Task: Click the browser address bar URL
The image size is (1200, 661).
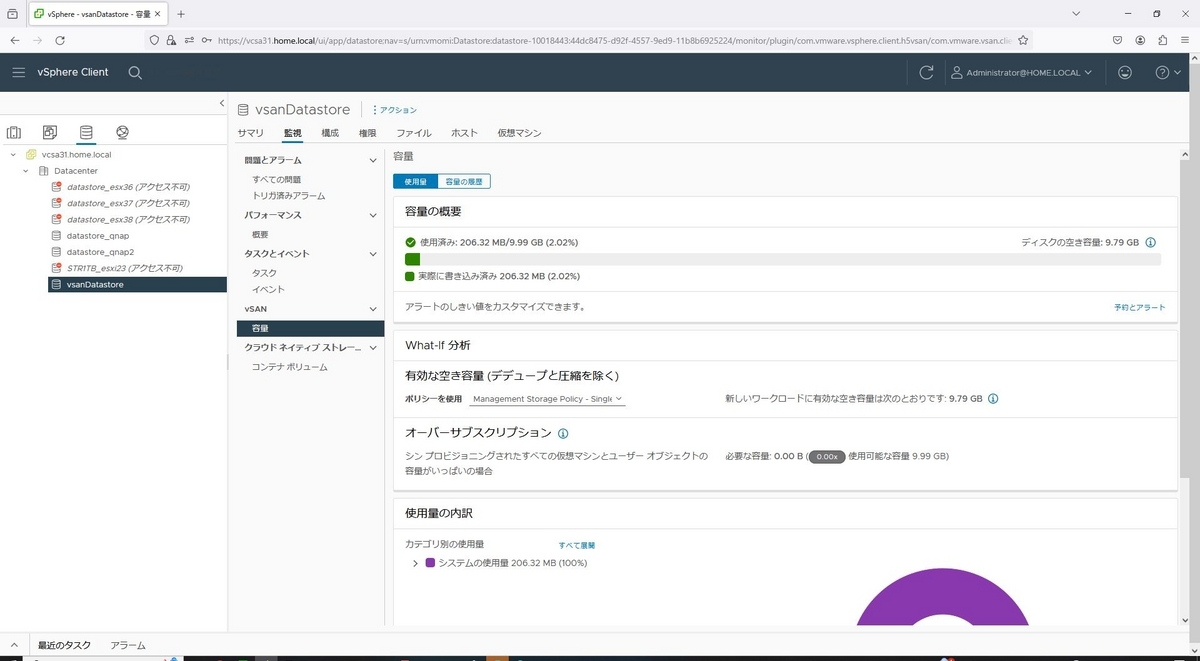Action: click(x=615, y=40)
